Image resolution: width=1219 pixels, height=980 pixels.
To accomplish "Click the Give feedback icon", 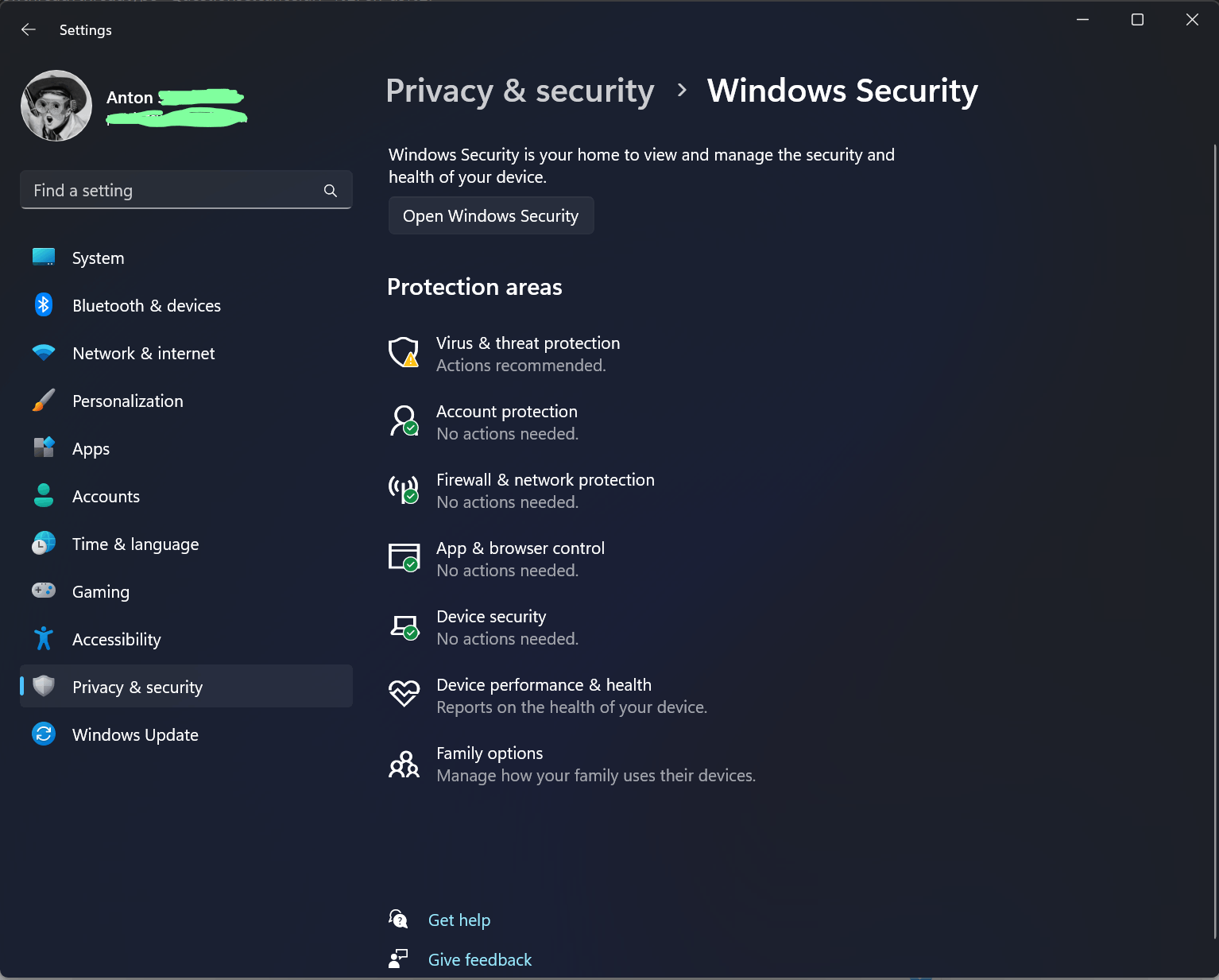I will pyautogui.click(x=398, y=959).
